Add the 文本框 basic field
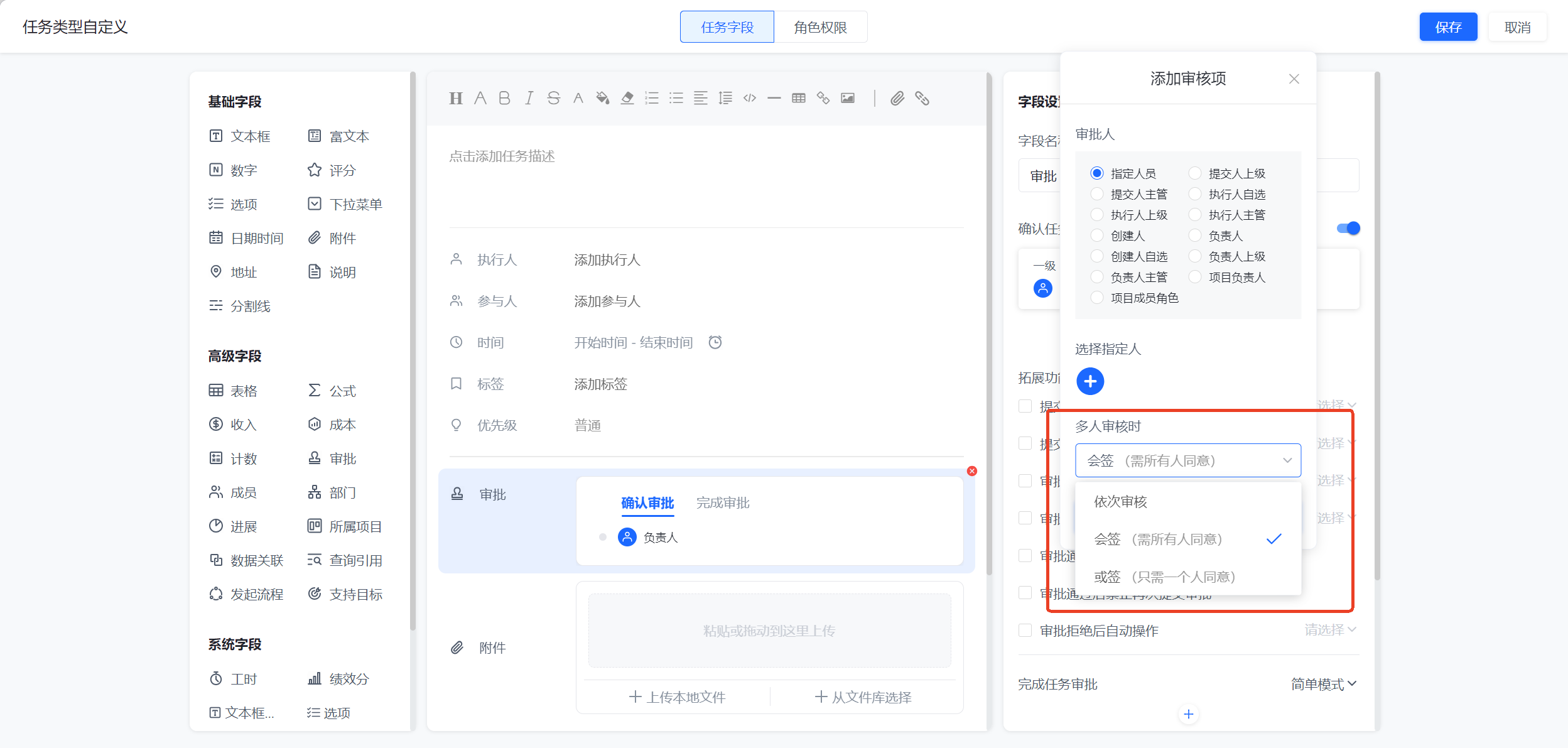Viewport: 1568px width, 748px height. coord(240,136)
